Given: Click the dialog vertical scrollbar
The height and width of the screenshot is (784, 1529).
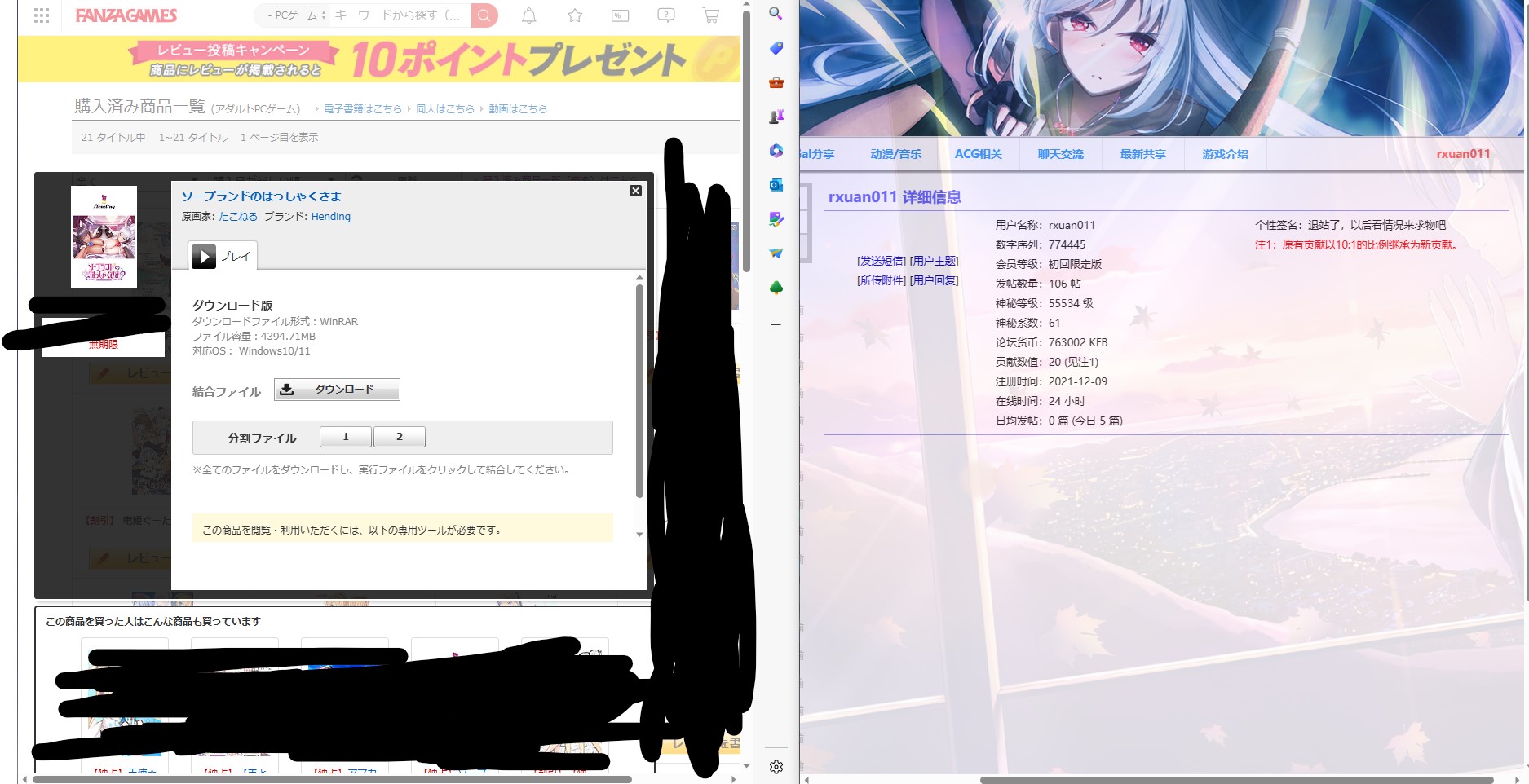Looking at the screenshot, I should pyautogui.click(x=639, y=390).
